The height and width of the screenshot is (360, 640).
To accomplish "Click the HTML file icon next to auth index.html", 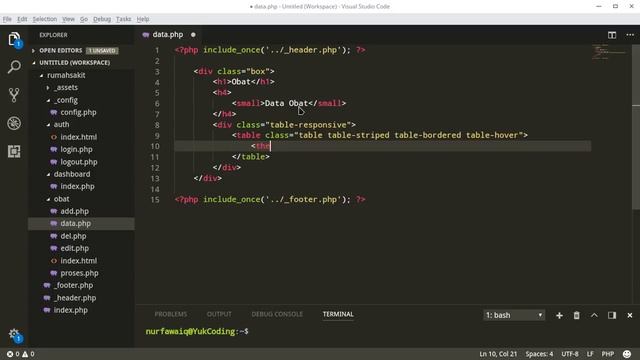I will 53,137.
